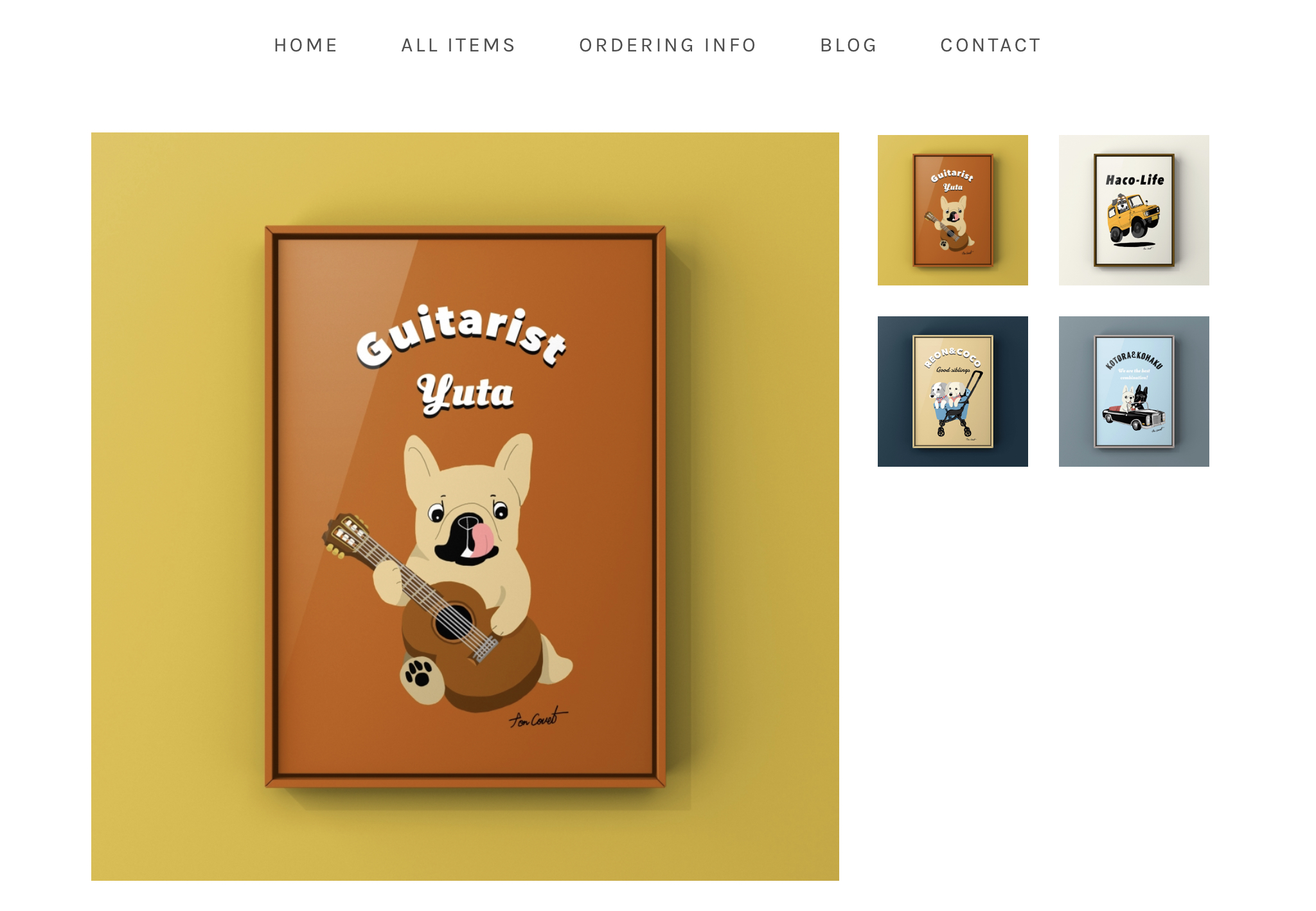Open the HOME menu item
1316x911 pixels.
[x=306, y=45]
